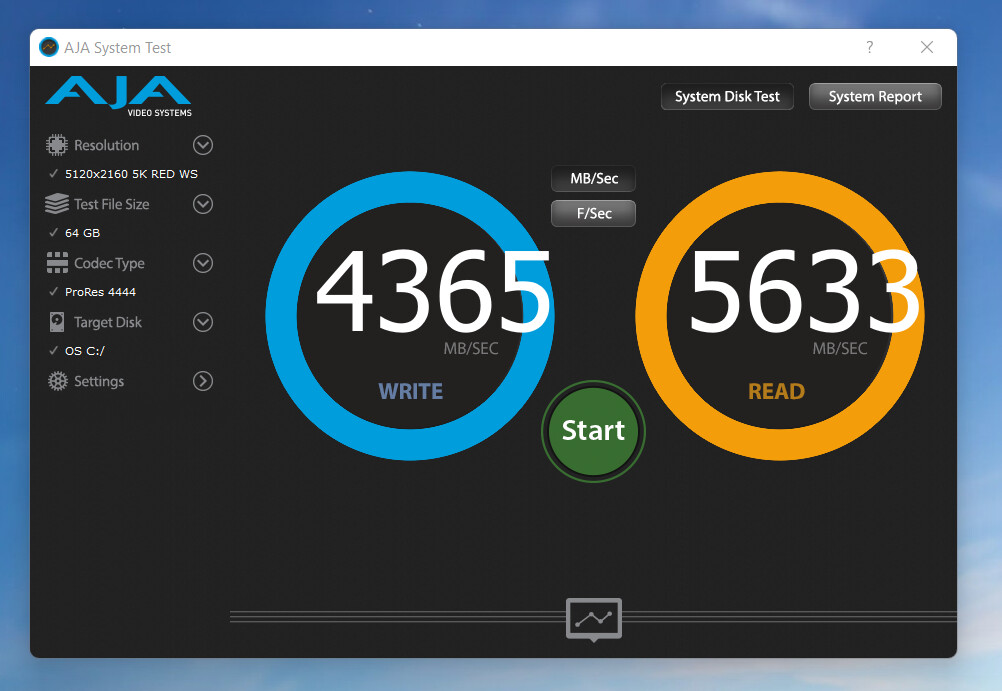Select the System Disk Test tab

727,97
